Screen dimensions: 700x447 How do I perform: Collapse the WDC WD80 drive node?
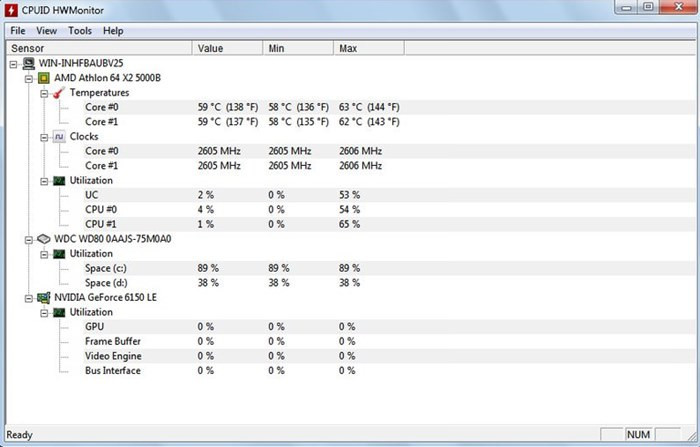28,240
